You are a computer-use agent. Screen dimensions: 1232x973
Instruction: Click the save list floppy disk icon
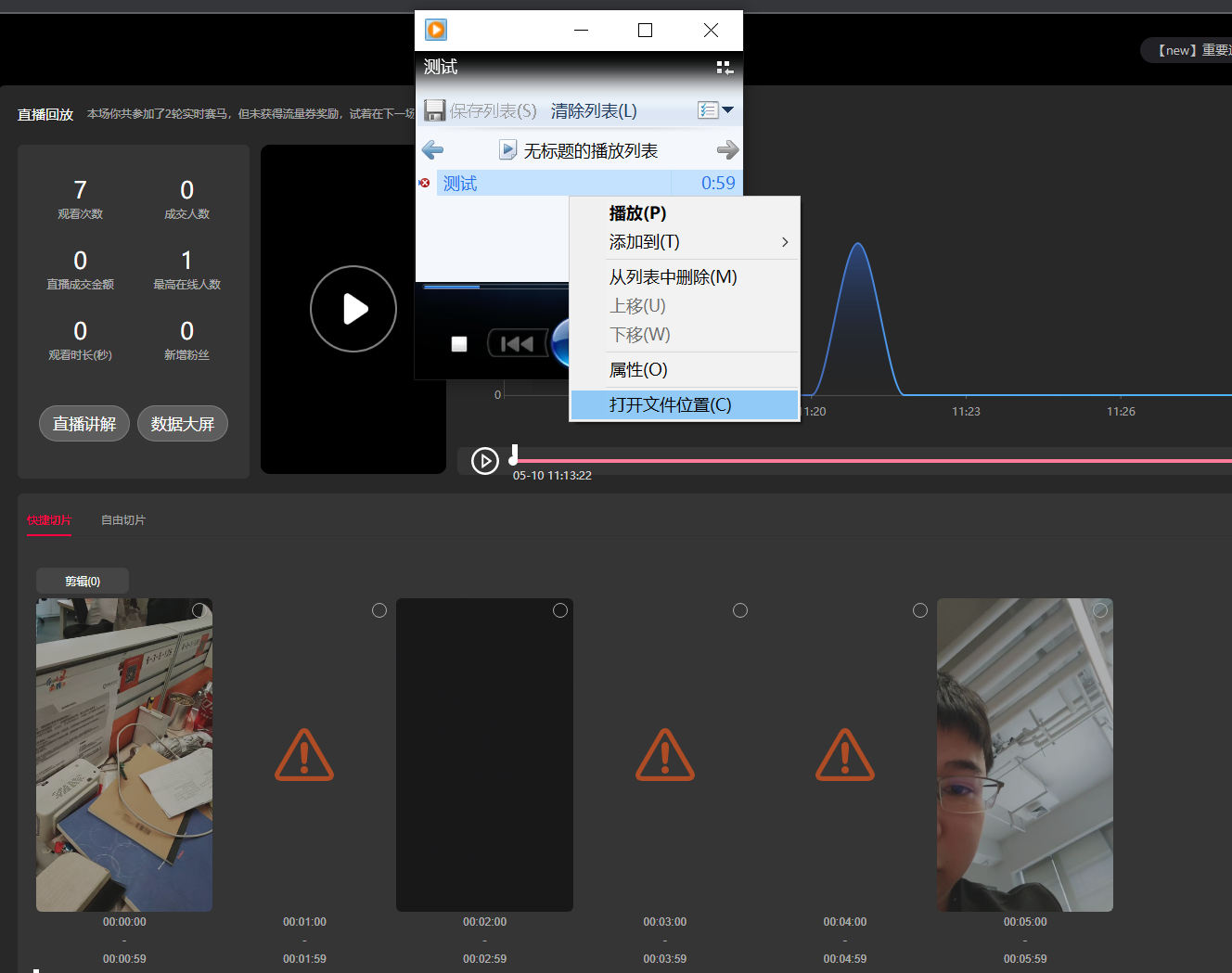coord(434,110)
